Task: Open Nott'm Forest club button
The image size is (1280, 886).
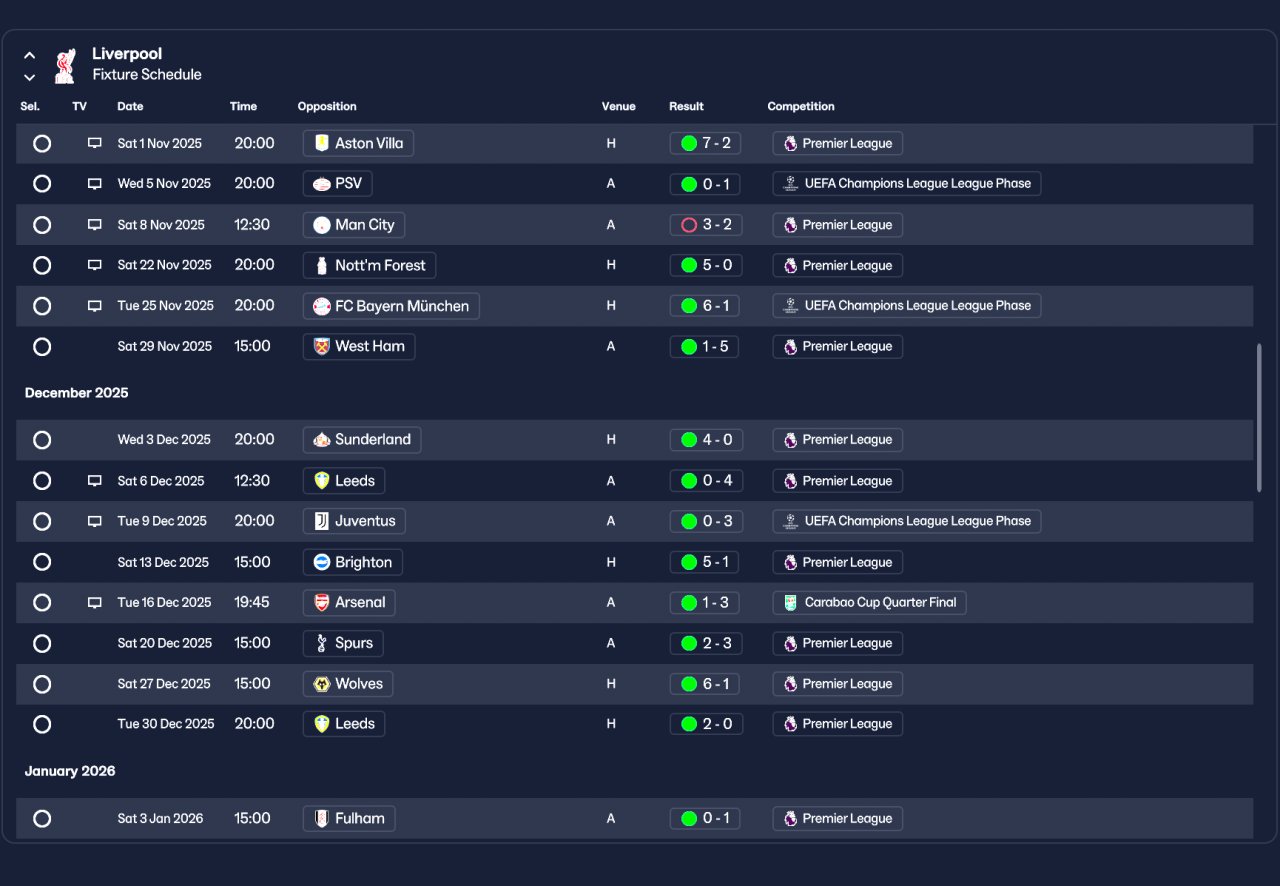Action: tap(369, 265)
